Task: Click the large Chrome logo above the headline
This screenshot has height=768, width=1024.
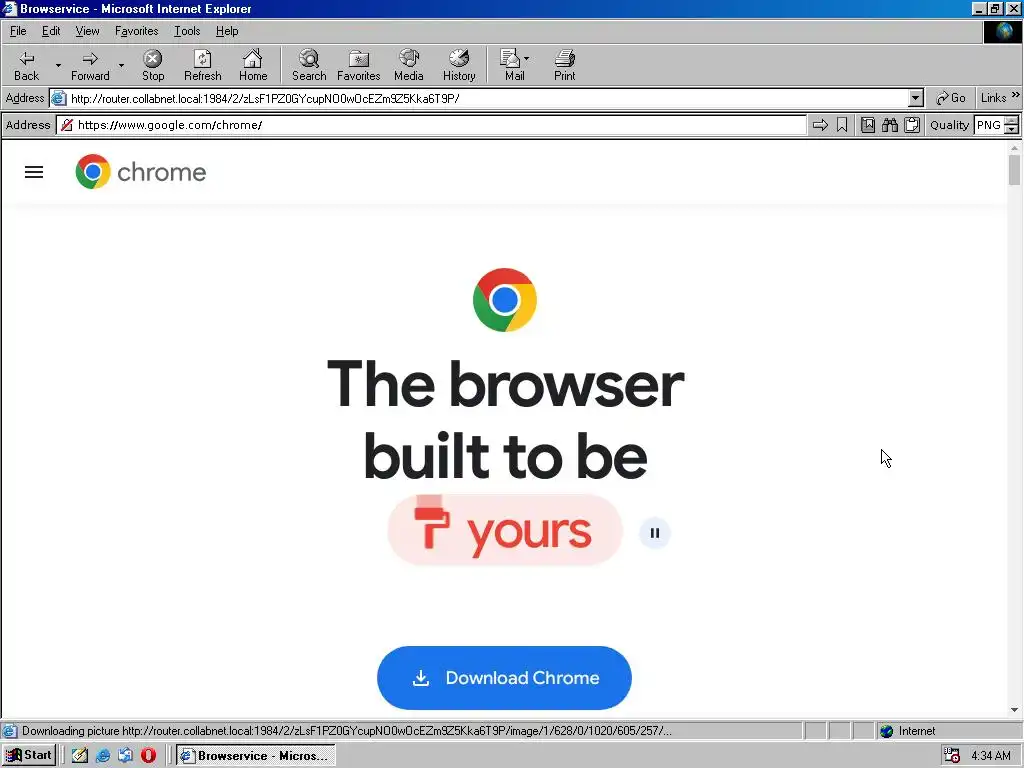Action: (505, 300)
